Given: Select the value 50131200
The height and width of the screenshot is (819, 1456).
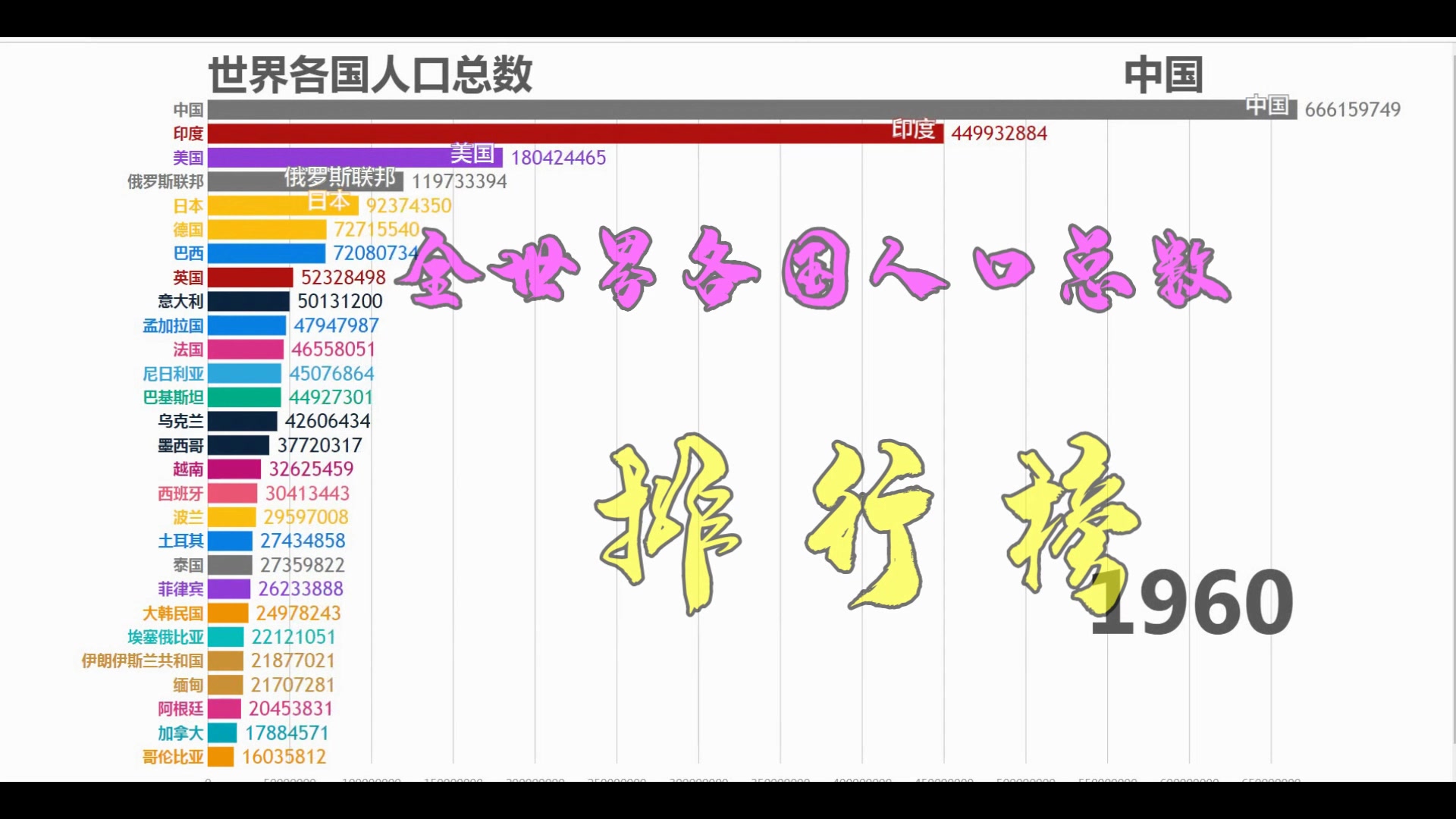Looking at the screenshot, I should pyautogui.click(x=340, y=301).
